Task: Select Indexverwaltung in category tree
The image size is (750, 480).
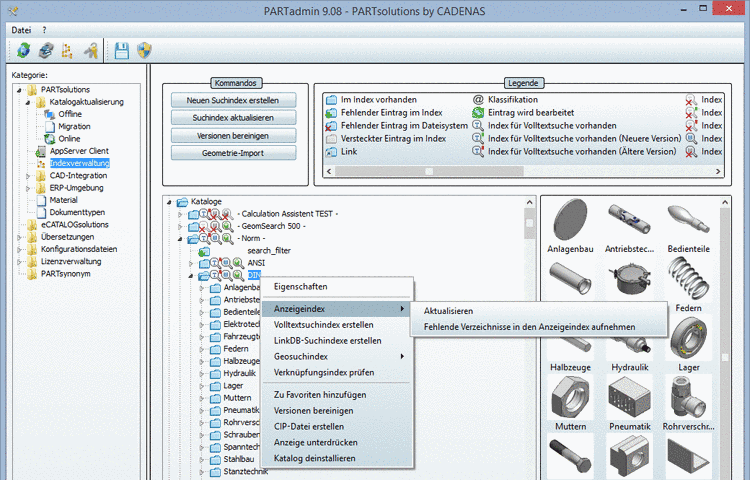Action: click(79, 163)
